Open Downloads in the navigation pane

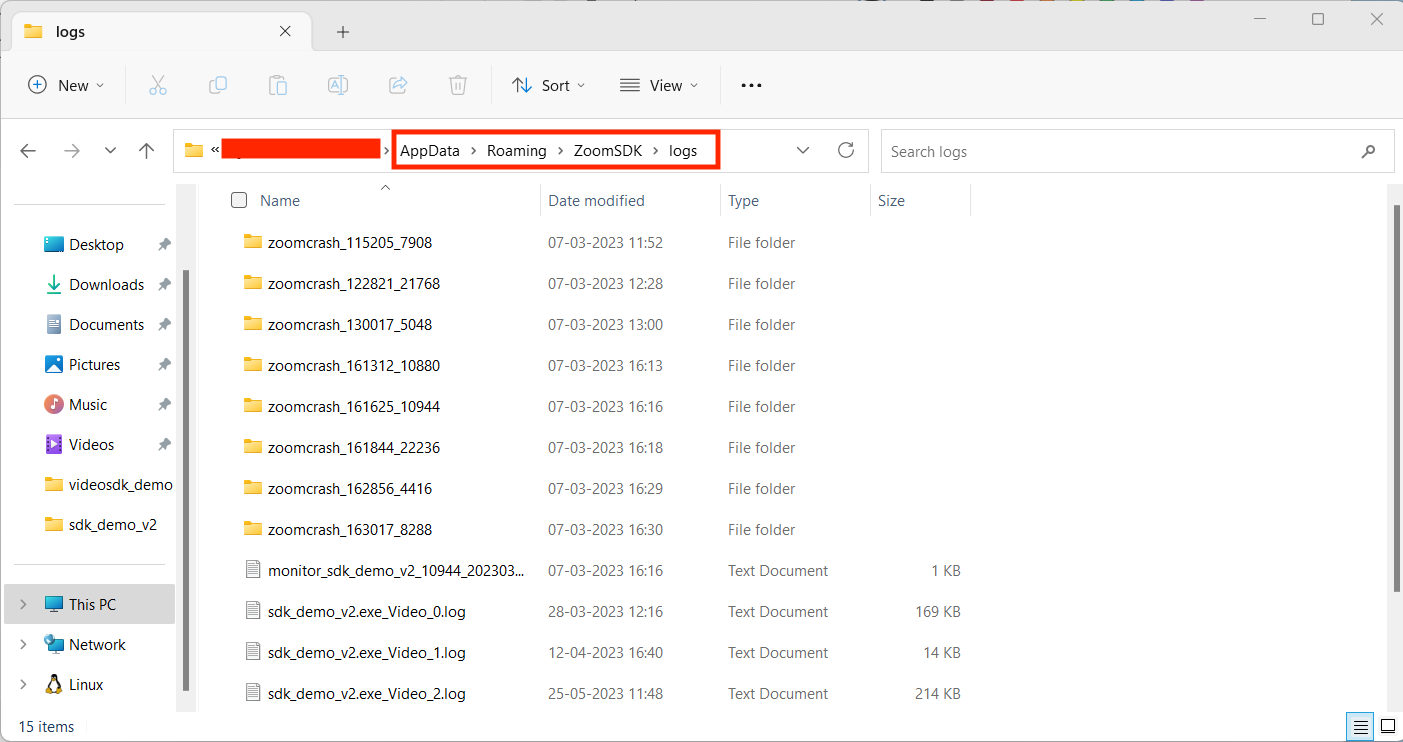106,284
